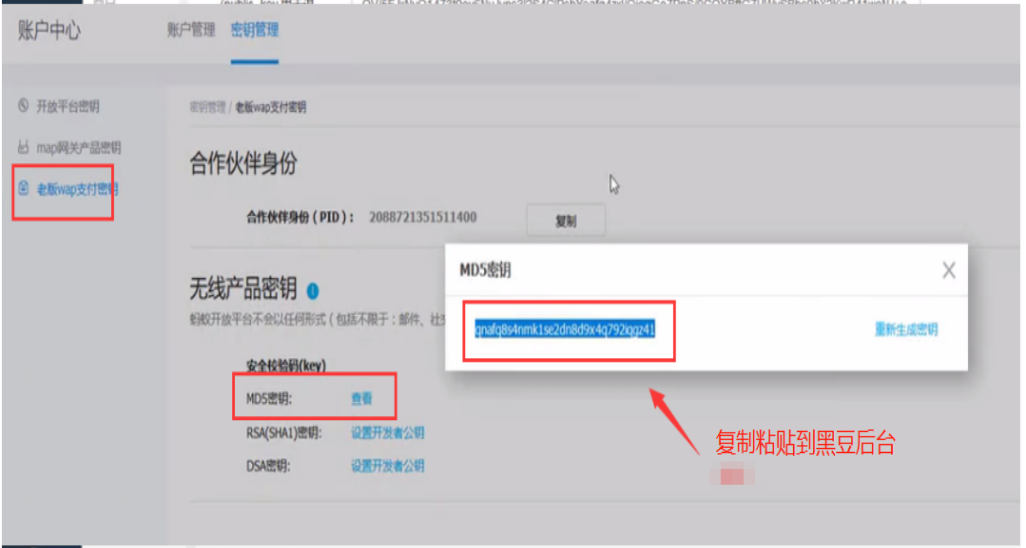Open map网关产品密钥 in the sidebar
The width and height of the screenshot is (1026, 548).
point(79,148)
